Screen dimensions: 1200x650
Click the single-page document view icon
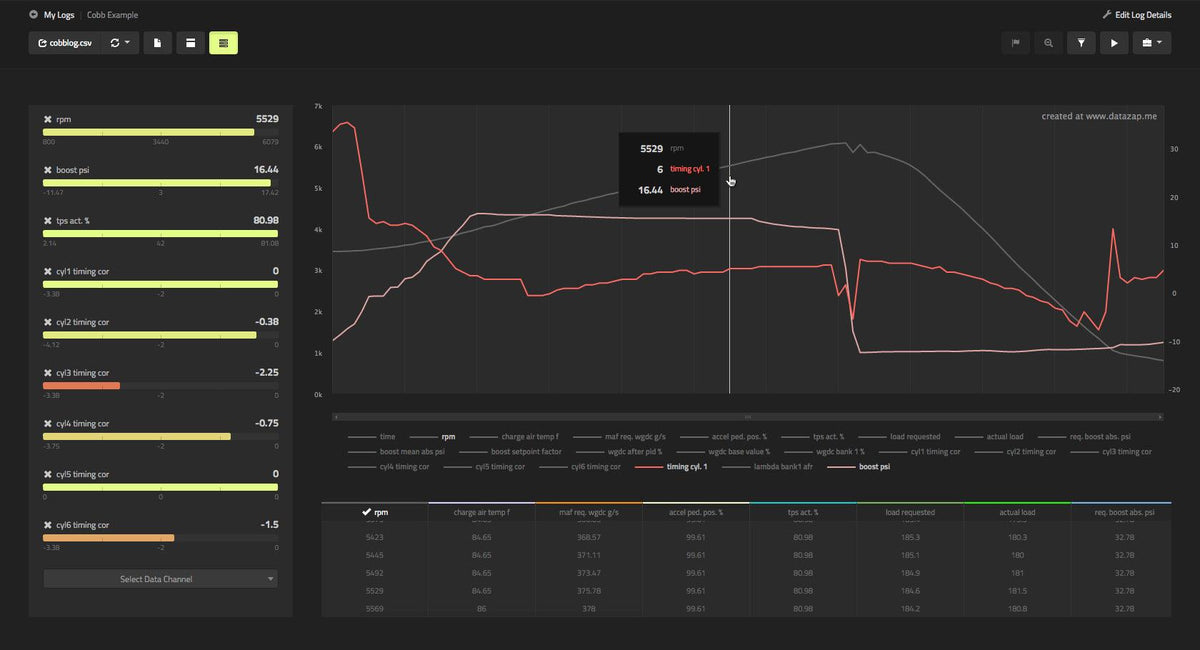[157, 43]
